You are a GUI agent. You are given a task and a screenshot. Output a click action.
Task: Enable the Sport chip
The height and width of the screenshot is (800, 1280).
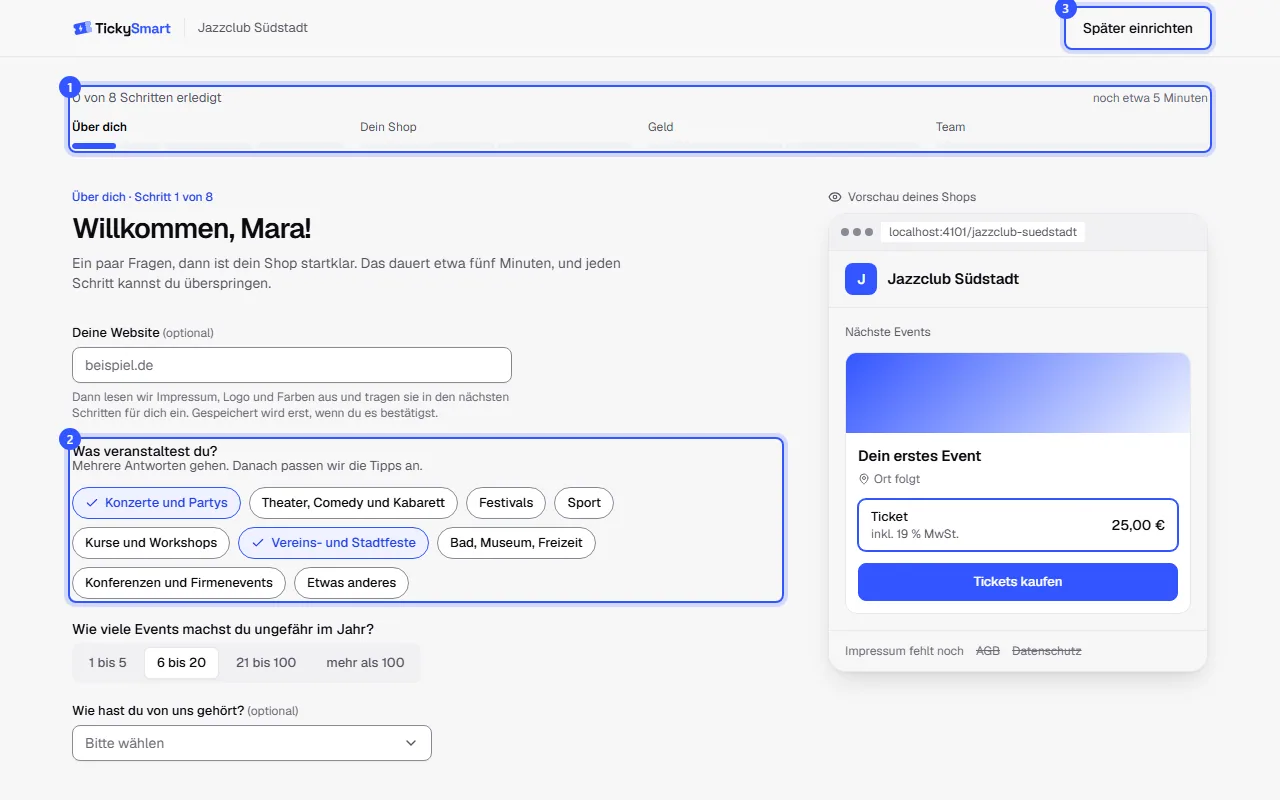(584, 503)
